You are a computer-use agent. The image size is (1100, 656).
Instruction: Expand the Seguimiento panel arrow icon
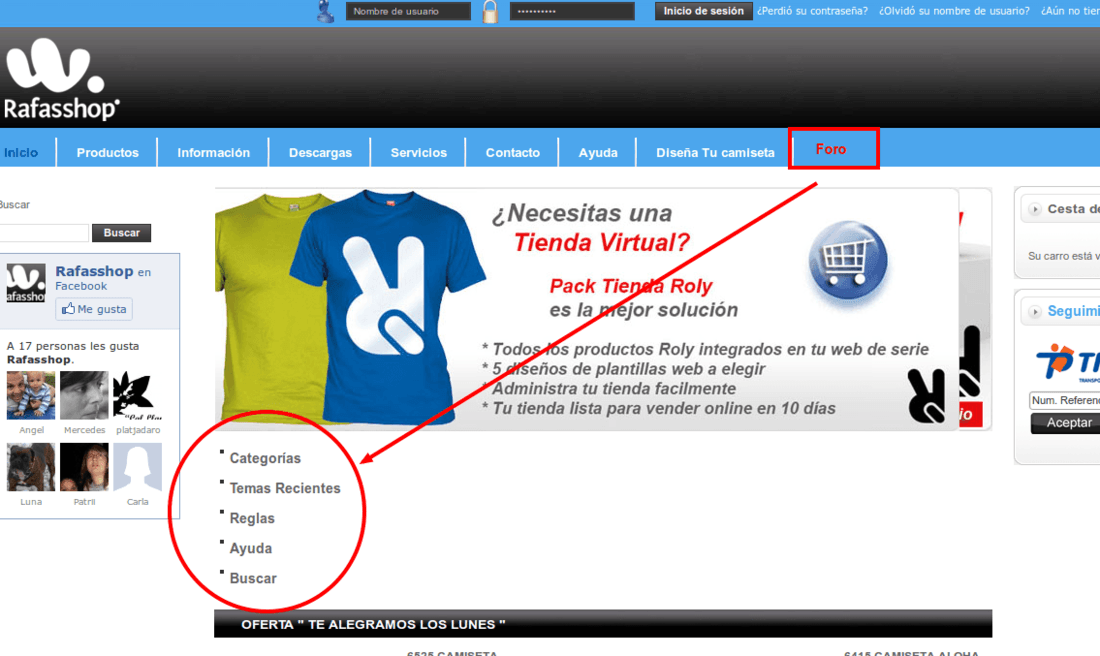pyautogui.click(x=1035, y=312)
